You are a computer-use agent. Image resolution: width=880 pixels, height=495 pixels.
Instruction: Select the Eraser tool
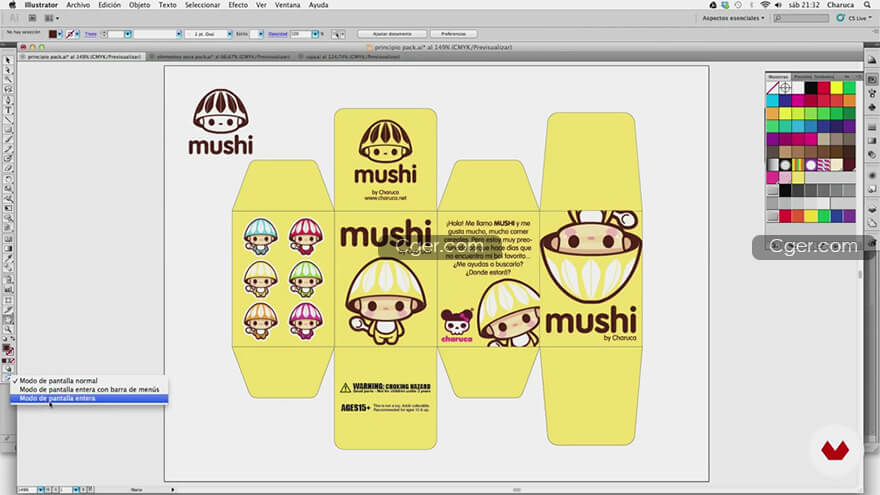point(8,168)
